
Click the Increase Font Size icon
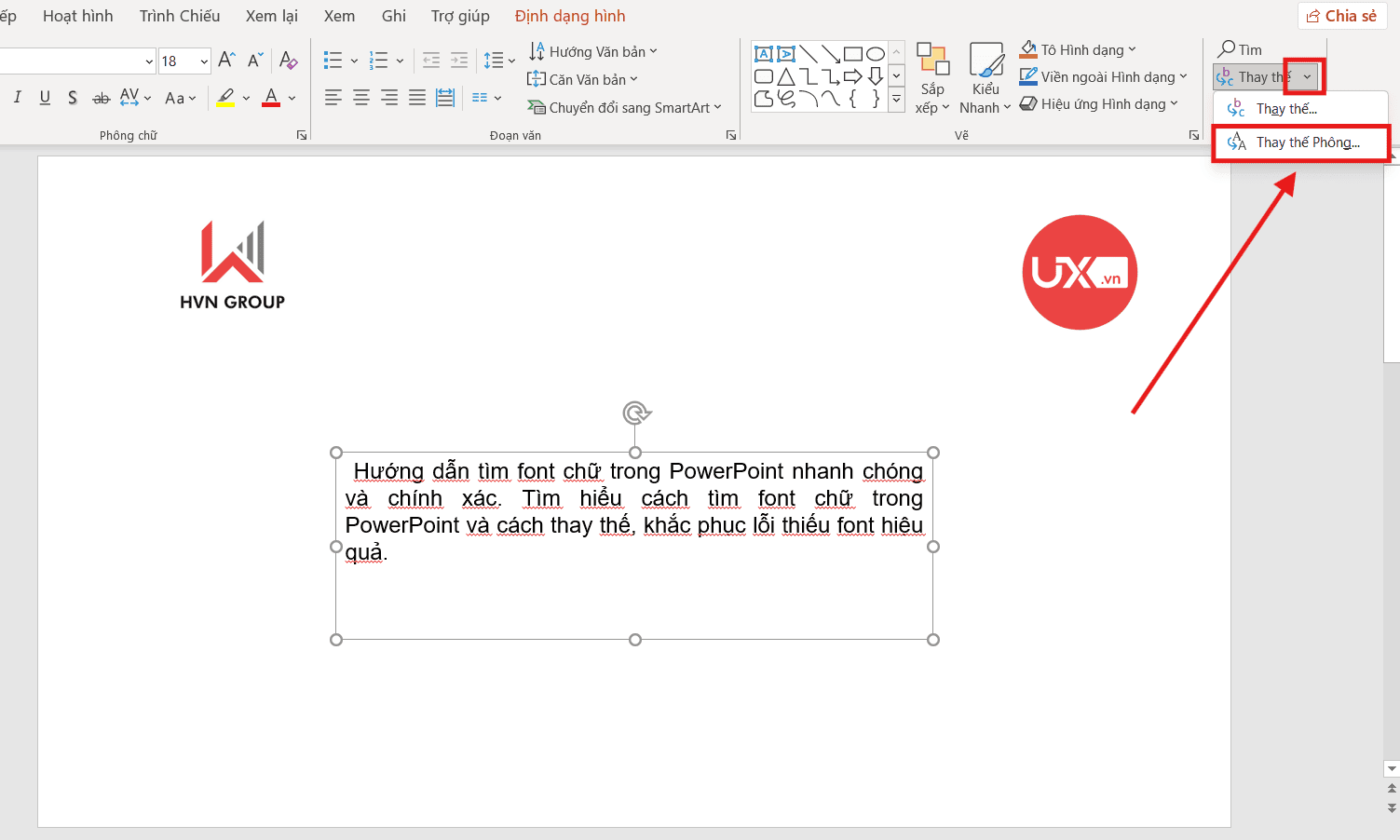pyautogui.click(x=226, y=61)
